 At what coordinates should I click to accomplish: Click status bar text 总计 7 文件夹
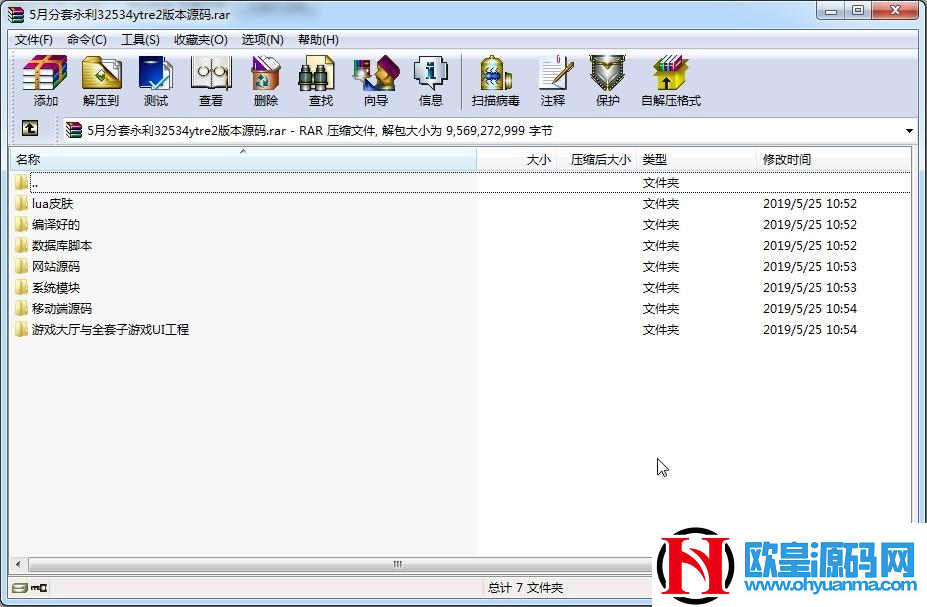click(x=525, y=587)
